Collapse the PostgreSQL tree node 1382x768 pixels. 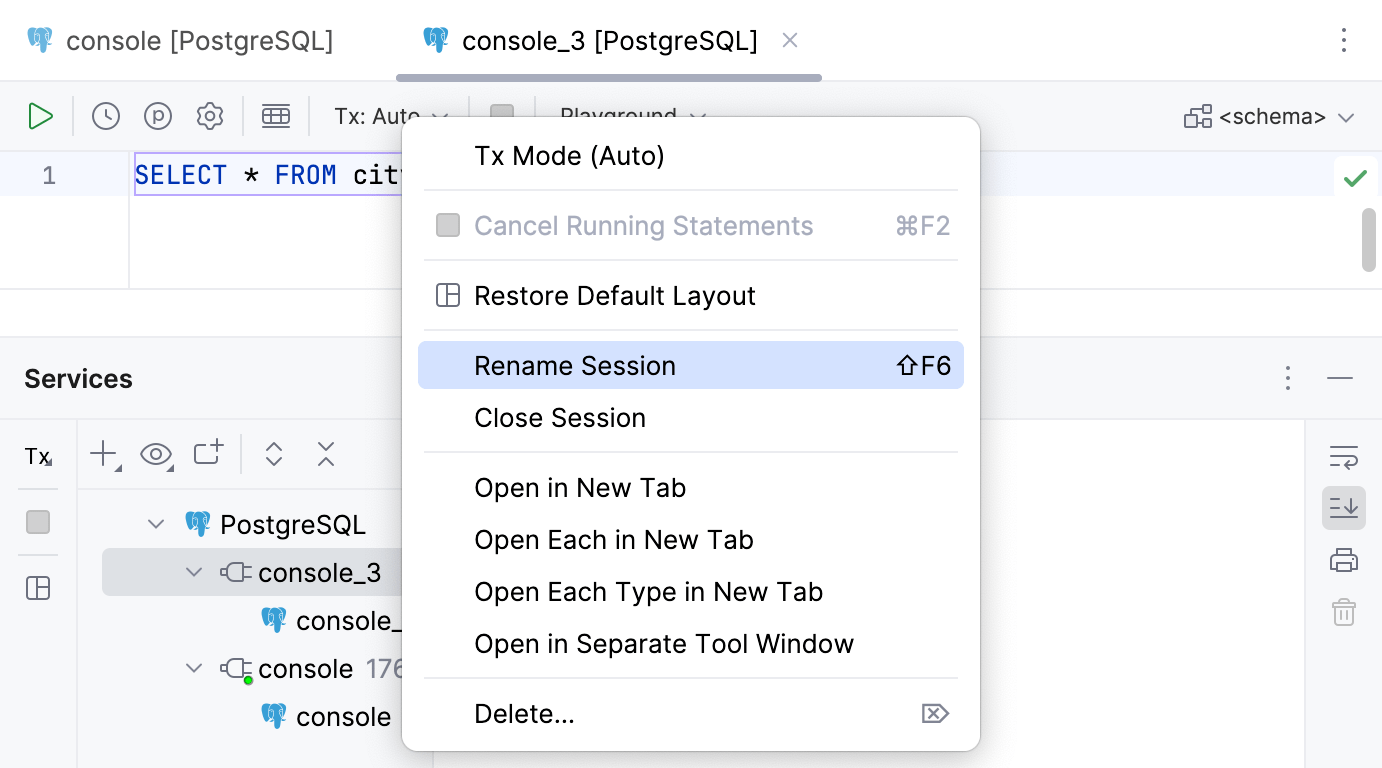tap(156, 523)
